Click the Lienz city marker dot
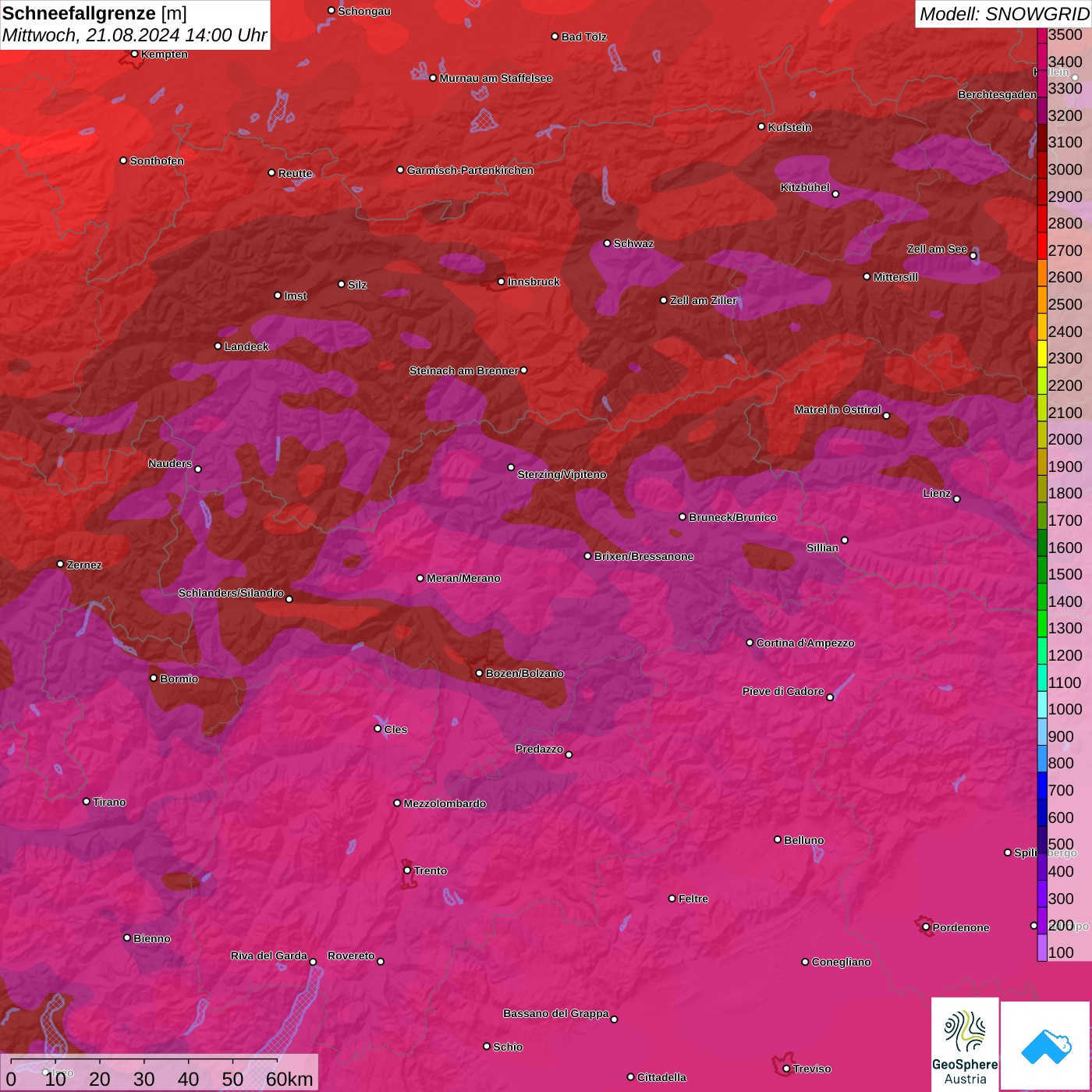 (957, 499)
